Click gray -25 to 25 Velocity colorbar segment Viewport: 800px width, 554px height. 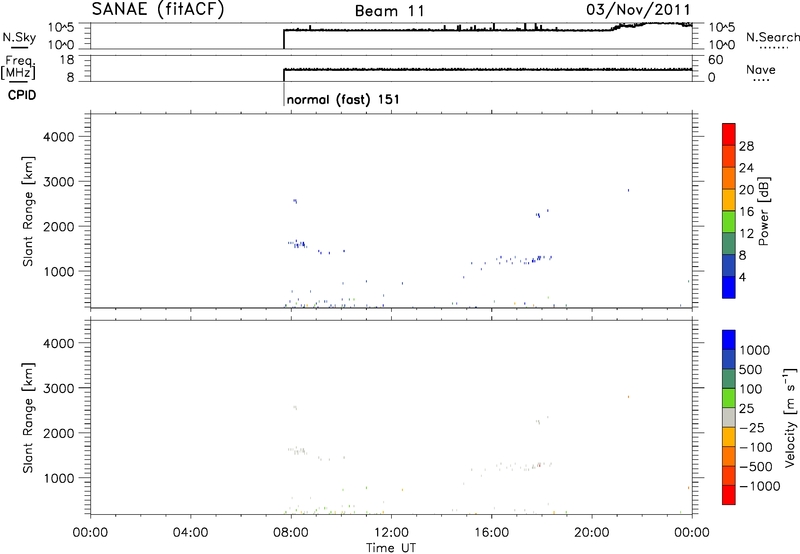coord(729,417)
